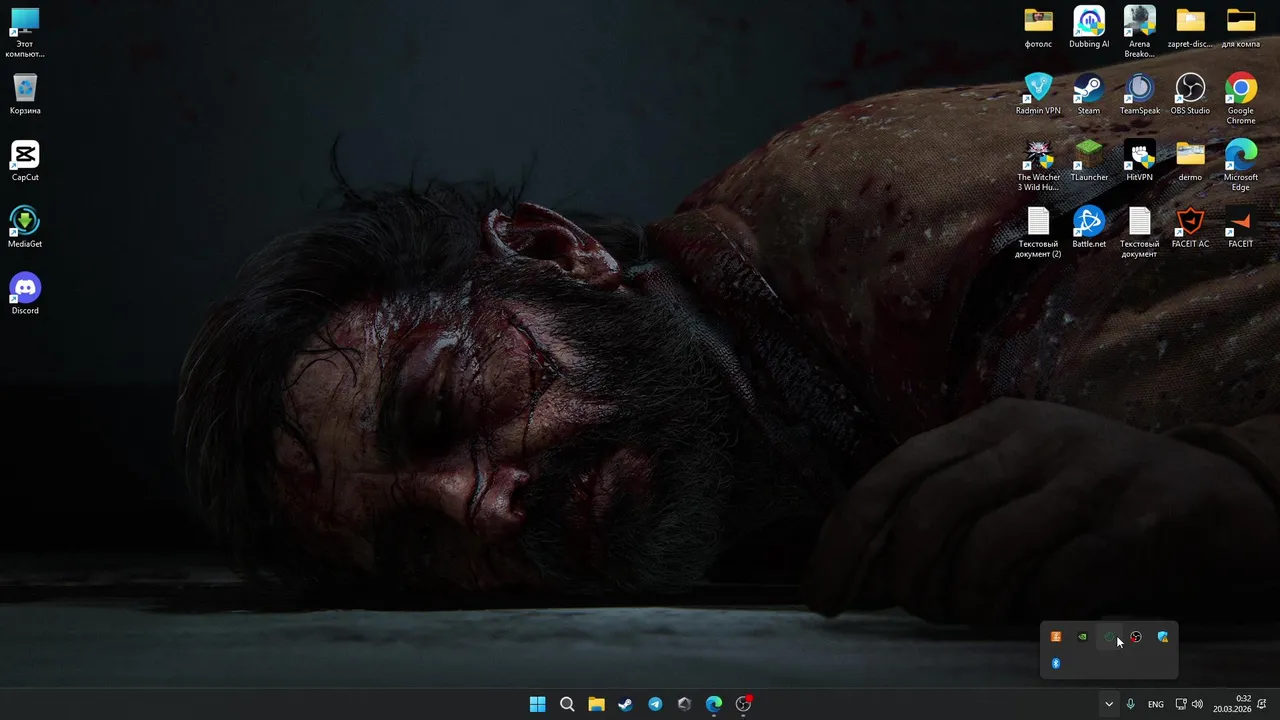The image size is (1280, 720).
Task: Select the Discord desktop shortcut
Action: pyautogui.click(x=25, y=294)
